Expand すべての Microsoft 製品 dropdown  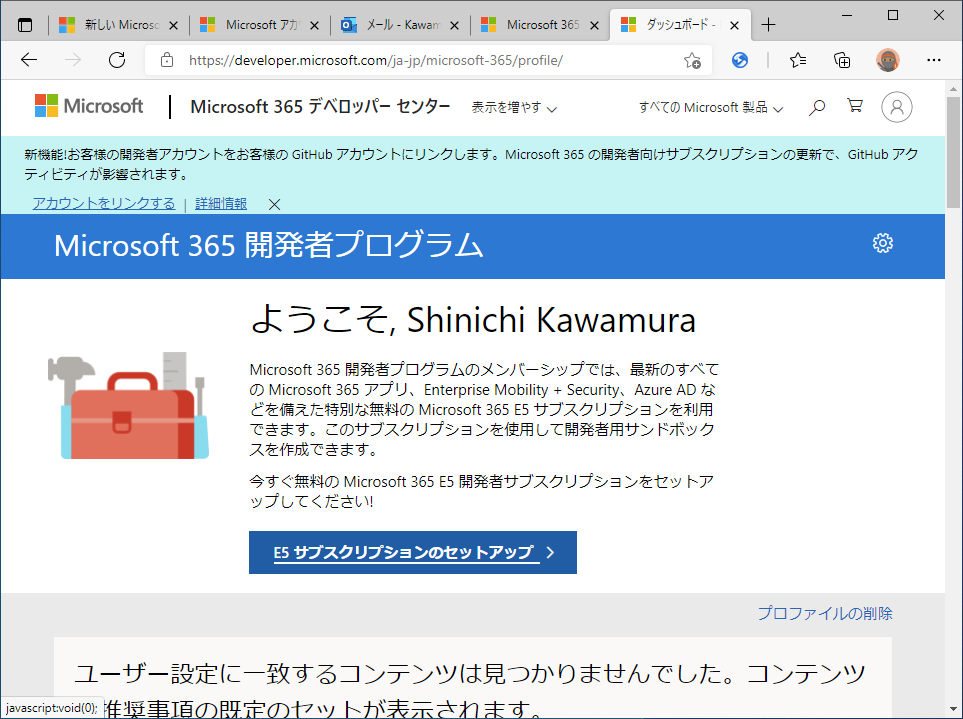[x=711, y=107]
